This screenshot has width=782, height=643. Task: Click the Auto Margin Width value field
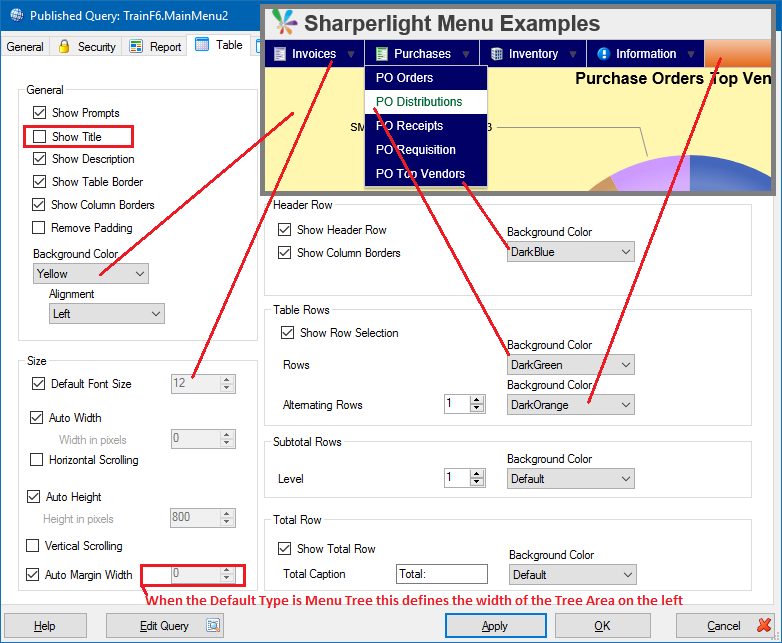pyautogui.click(x=196, y=574)
